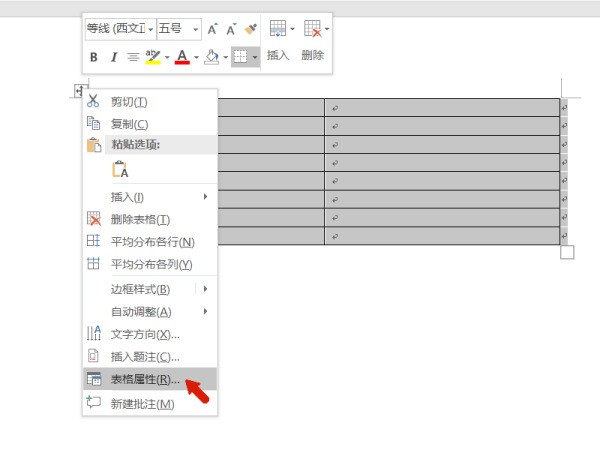Click the text alignment icon
The height and width of the screenshot is (450, 600).
click(x=133, y=57)
